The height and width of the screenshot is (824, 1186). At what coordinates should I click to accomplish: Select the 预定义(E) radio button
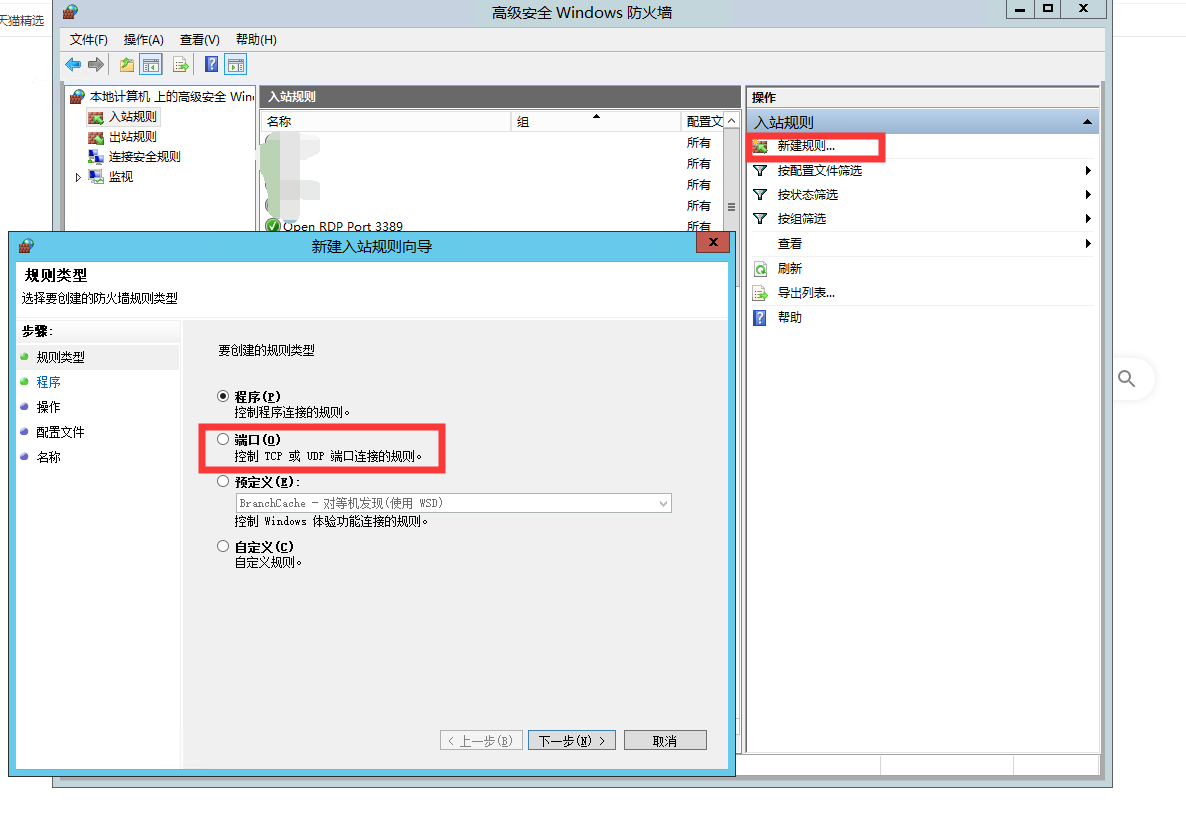tap(222, 481)
